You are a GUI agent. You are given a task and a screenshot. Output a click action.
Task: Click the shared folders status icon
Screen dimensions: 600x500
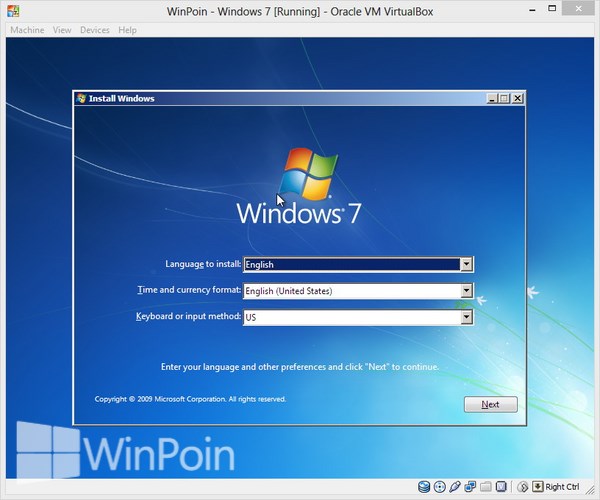(x=486, y=487)
